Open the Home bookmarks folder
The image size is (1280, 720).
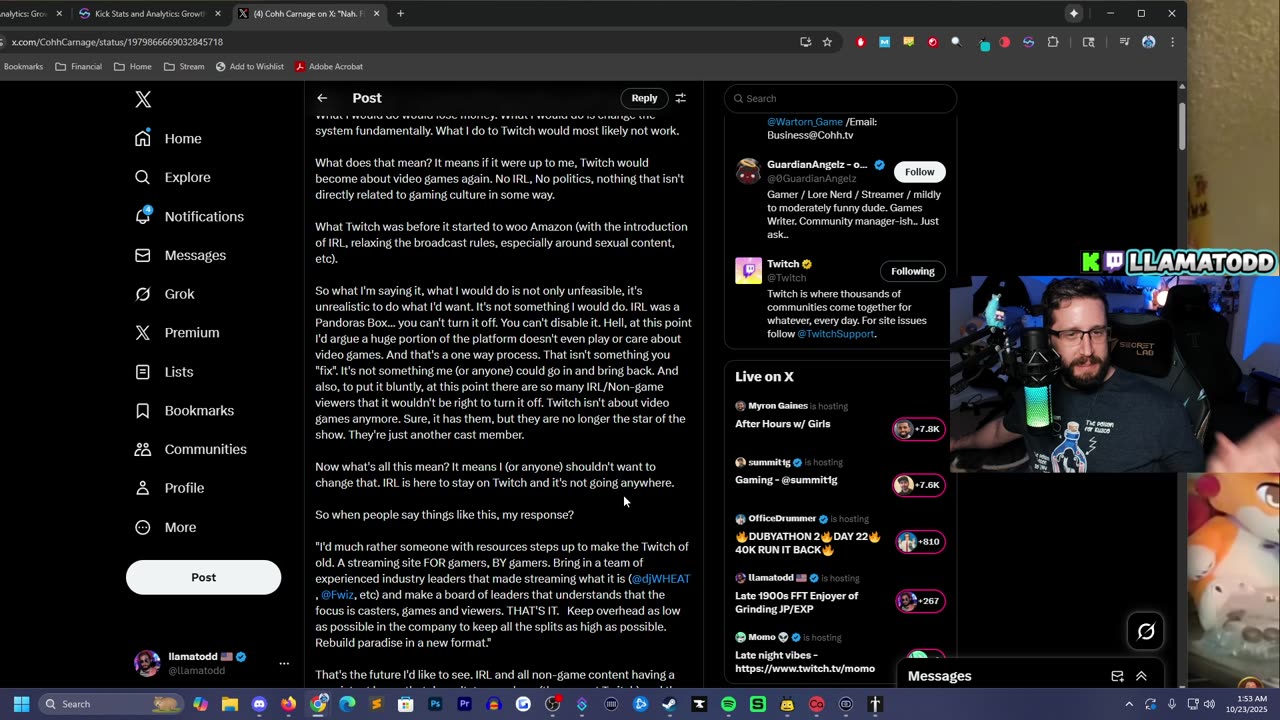[x=133, y=66]
